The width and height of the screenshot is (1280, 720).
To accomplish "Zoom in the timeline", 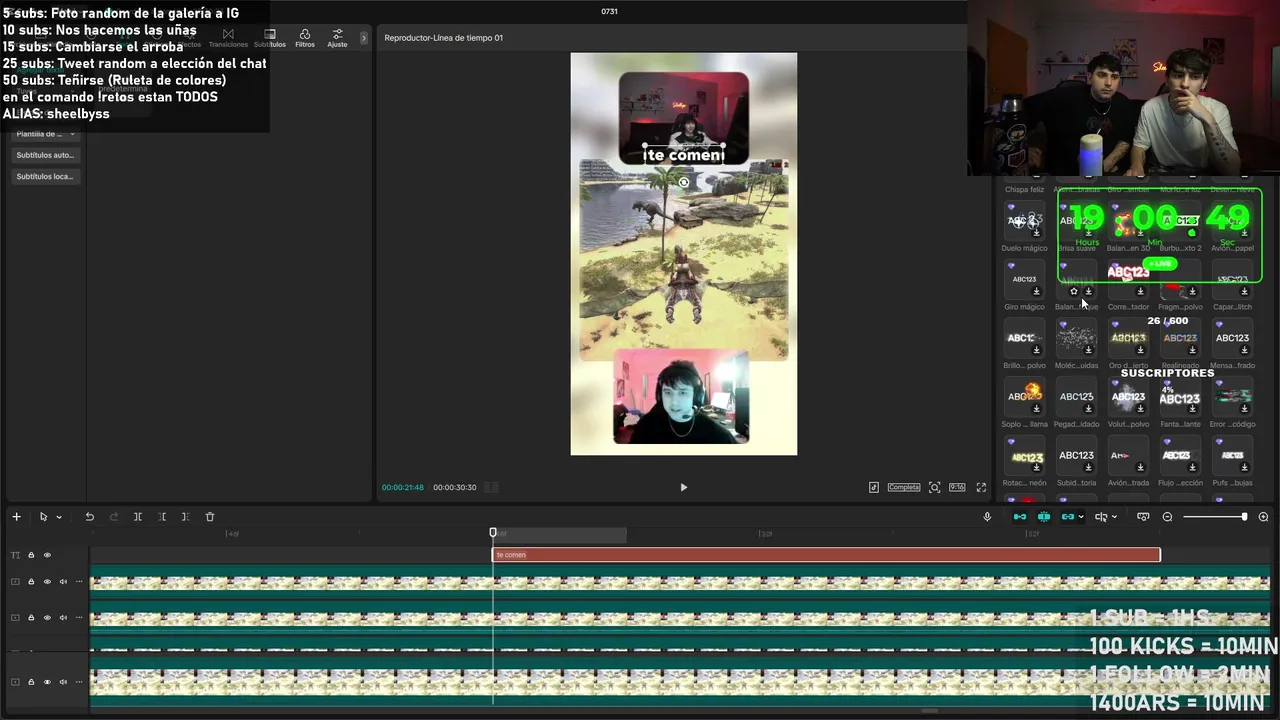I will pos(1263,517).
